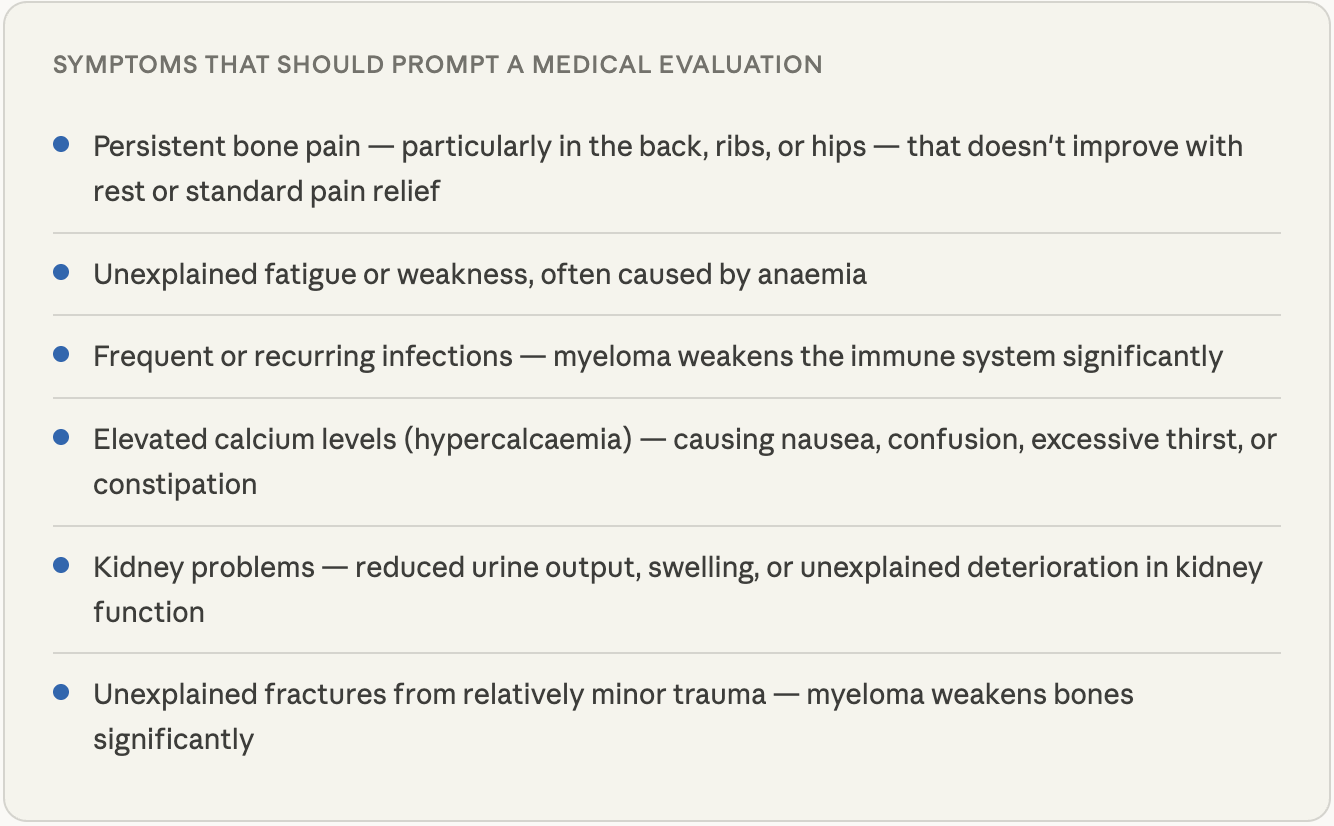The image size is (1334, 826).
Task: Click the blue dot beside Elevated calcium levels
Action: pyautogui.click(x=61, y=438)
